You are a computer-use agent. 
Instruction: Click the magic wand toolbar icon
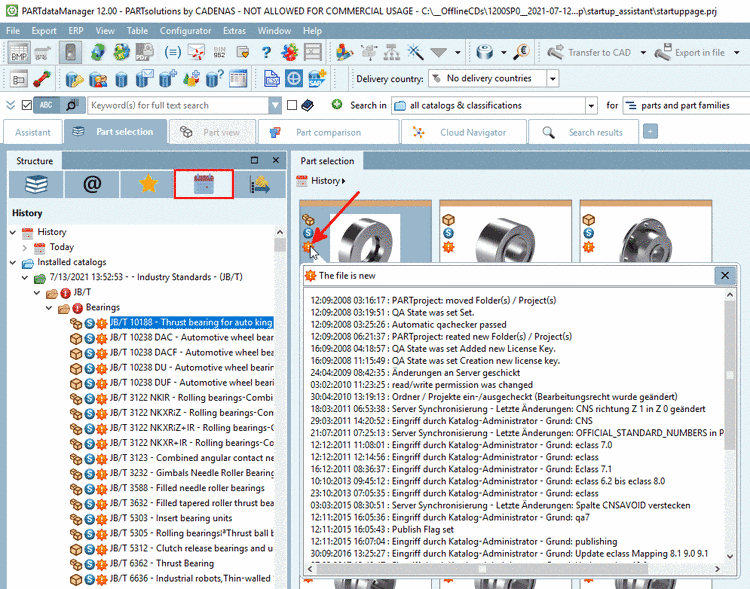tap(415, 52)
